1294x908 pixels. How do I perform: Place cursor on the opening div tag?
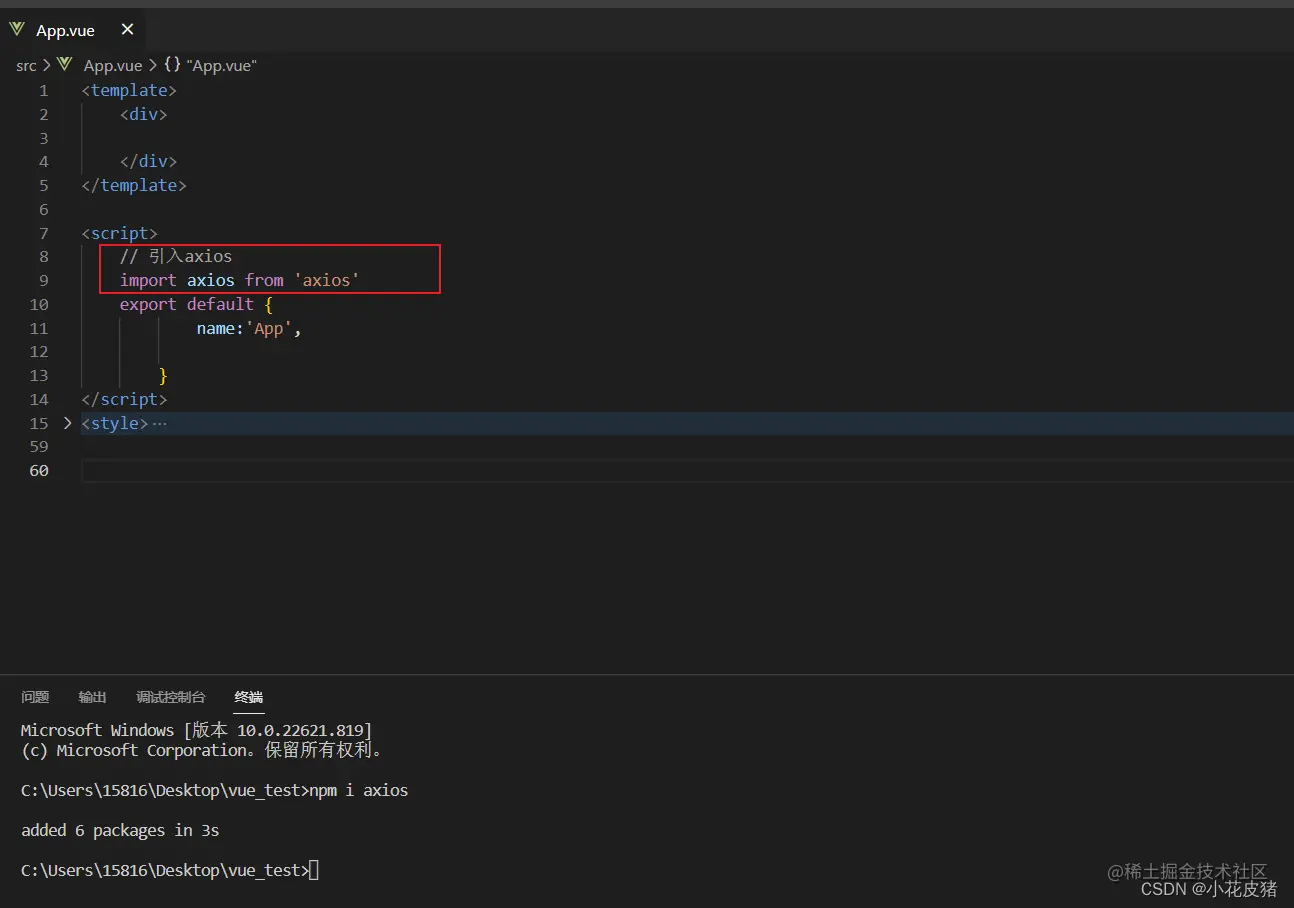143,114
